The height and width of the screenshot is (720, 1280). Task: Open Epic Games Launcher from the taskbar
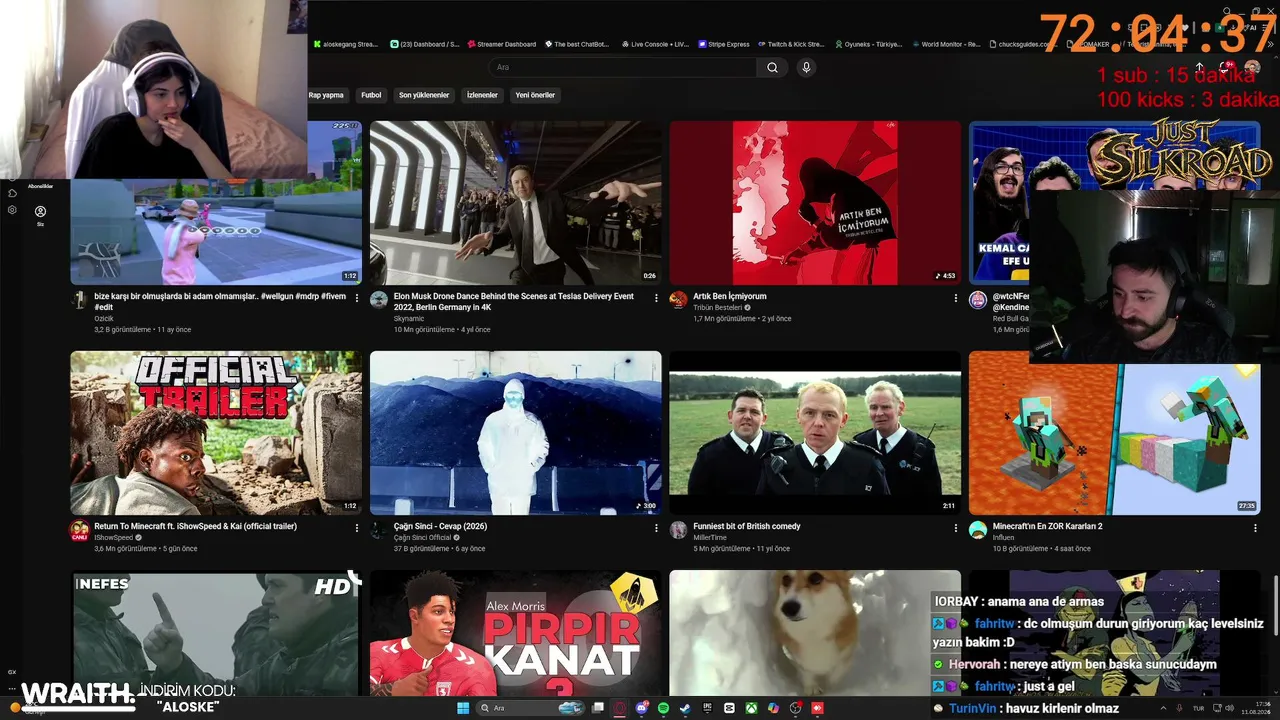(707, 708)
